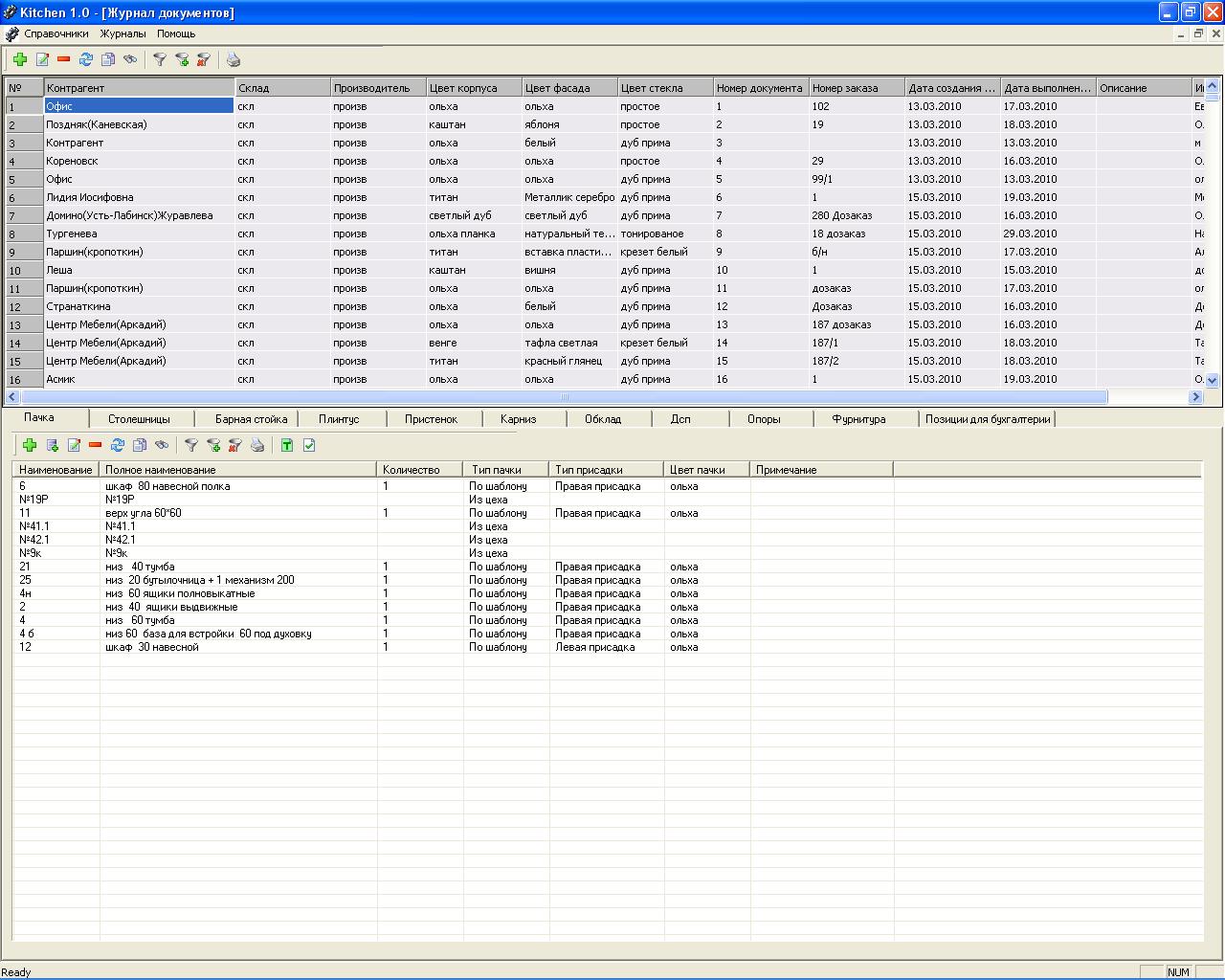1225x980 pixels.
Task: Open Позиции для бухгалтерии tab
Action: point(987,419)
